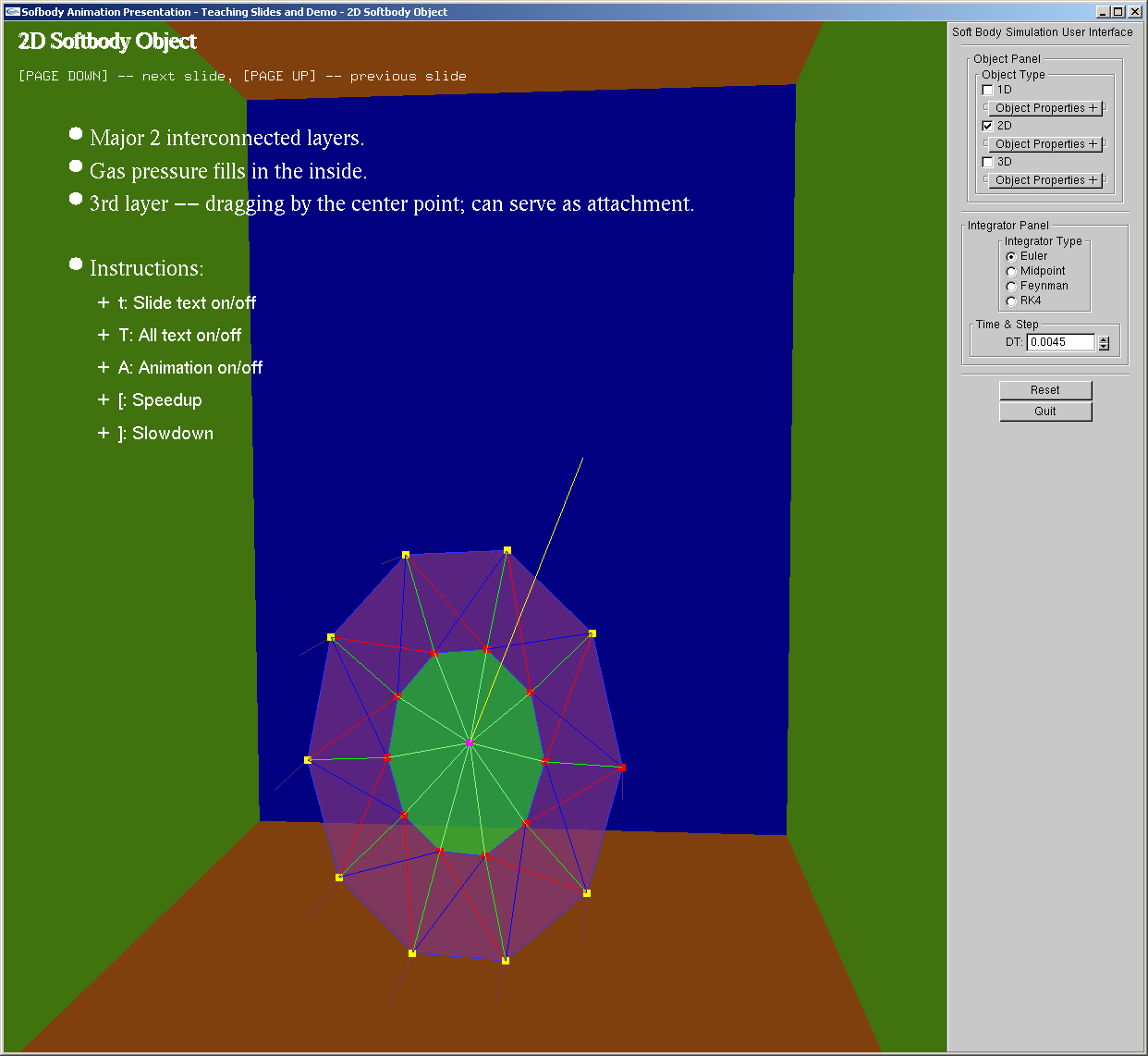Viewport: 1148px width, 1056px height.
Task: Increase DT with the spinner up arrow
Action: coord(1104,338)
